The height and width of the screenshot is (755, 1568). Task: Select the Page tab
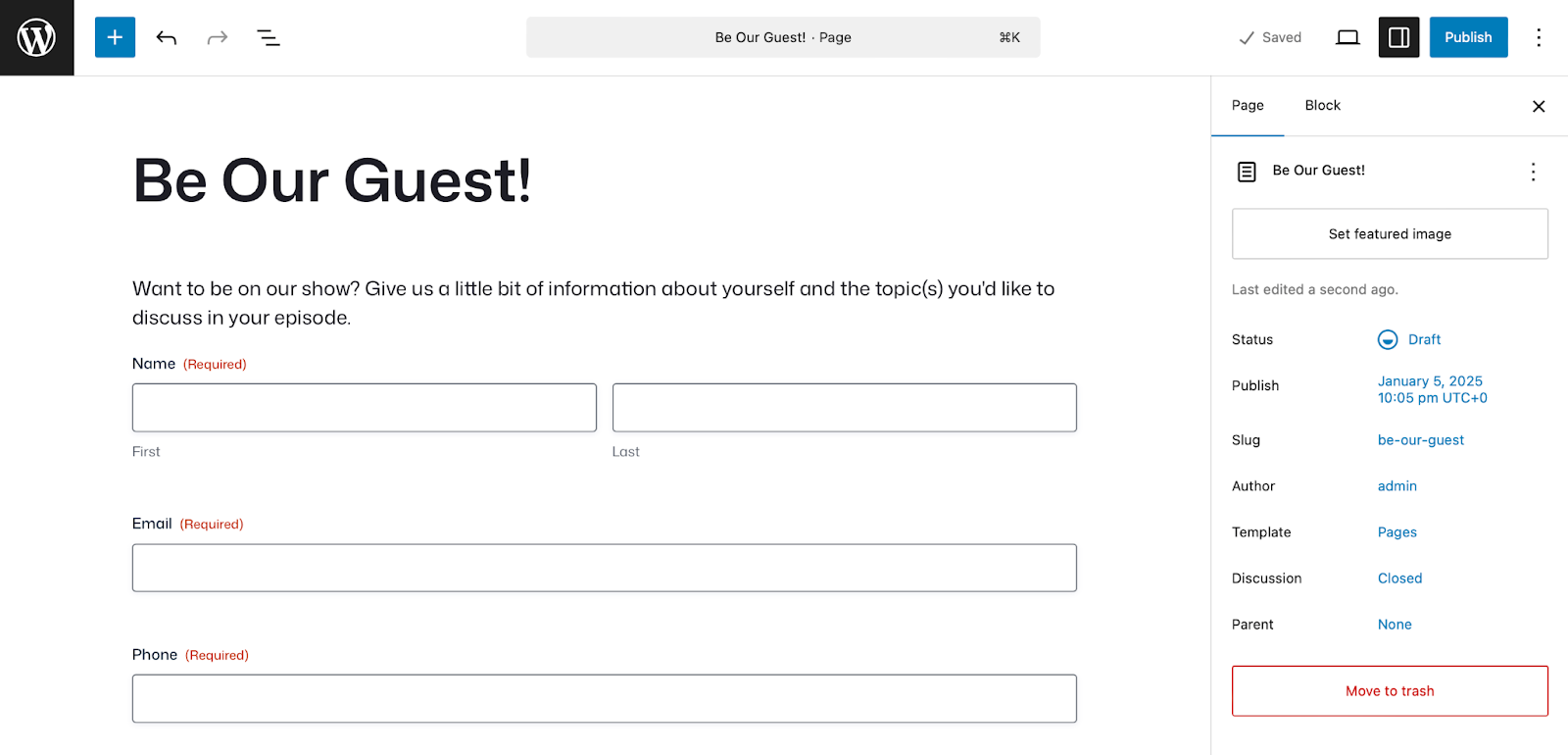[x=1248, y=105]
